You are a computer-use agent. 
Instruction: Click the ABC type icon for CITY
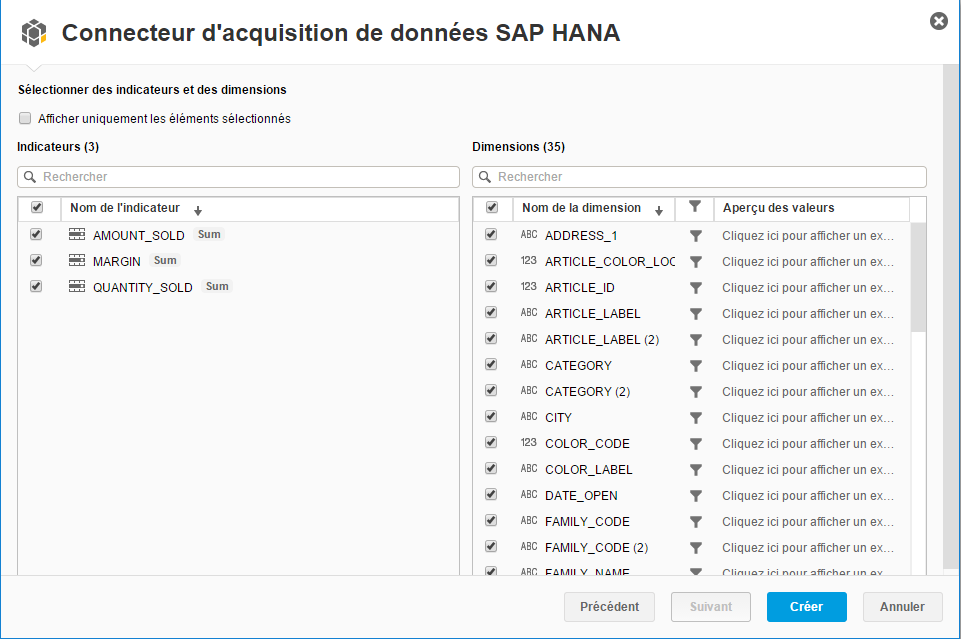pos(529,417)
